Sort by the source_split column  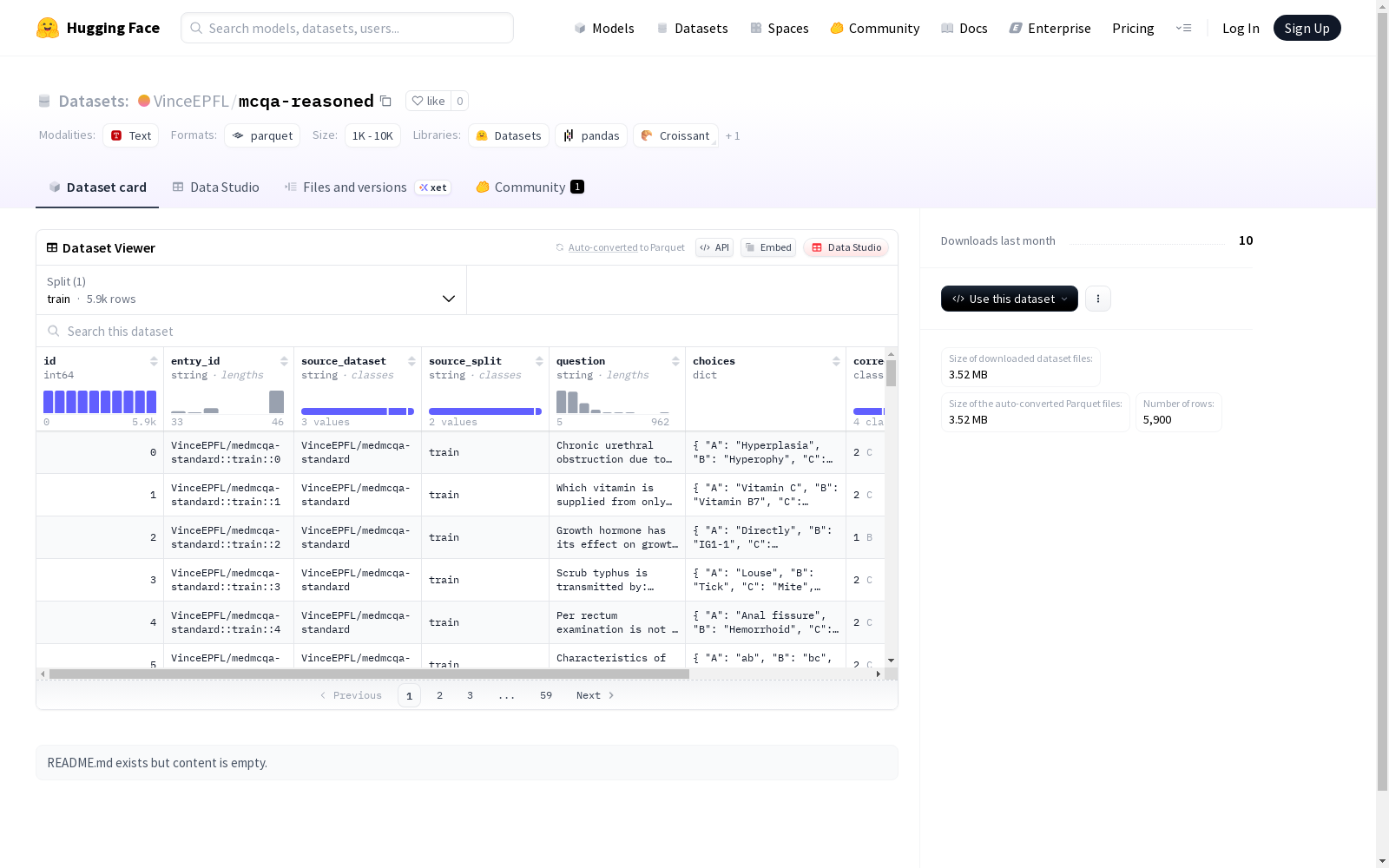click(x=539, y=361)
